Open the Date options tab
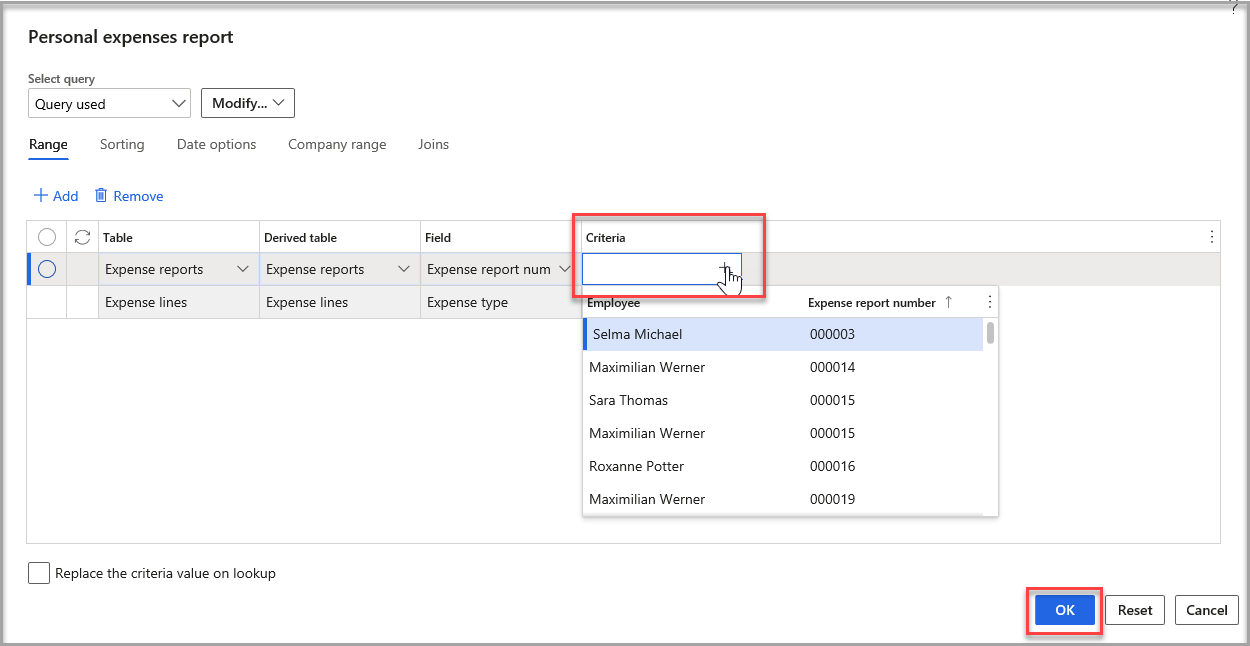This screenshot has width=1250, height=646. (216, 145)
